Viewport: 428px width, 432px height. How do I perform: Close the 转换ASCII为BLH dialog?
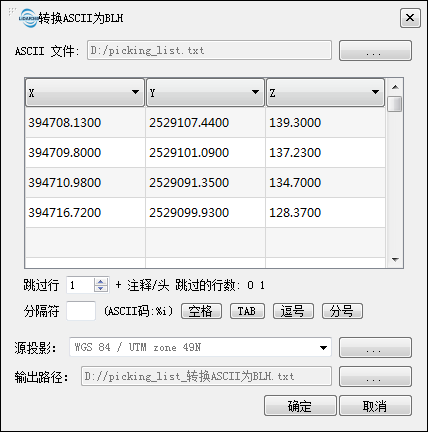pos(410,18)
